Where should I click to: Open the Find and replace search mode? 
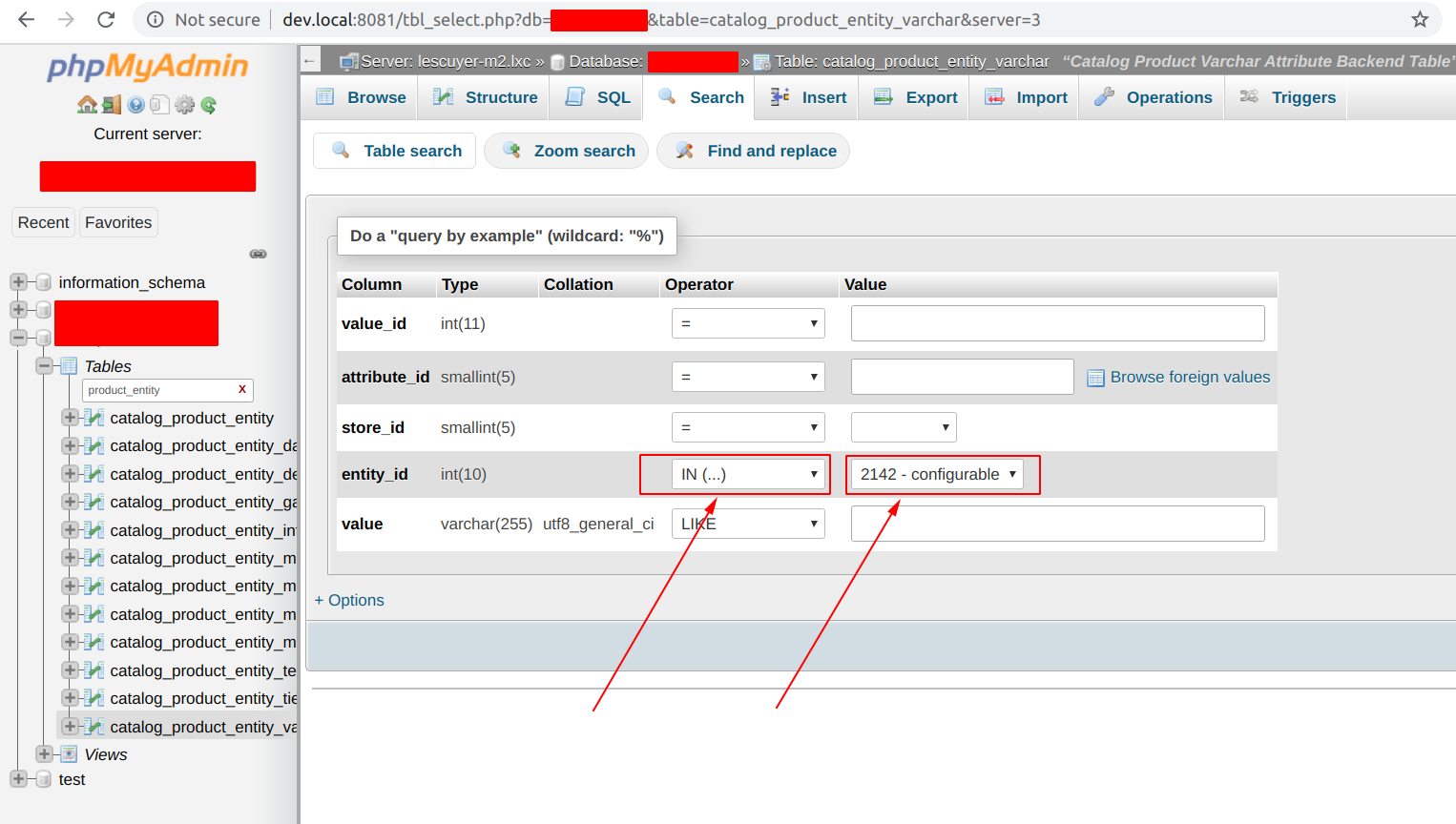(x=753, y=151)
